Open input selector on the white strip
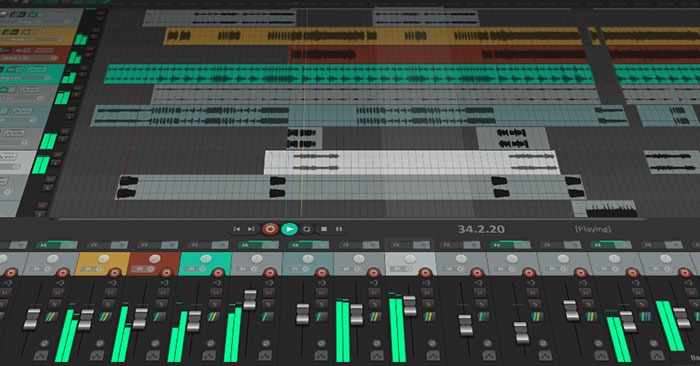700x366 pixels. (x=401, y=269)
